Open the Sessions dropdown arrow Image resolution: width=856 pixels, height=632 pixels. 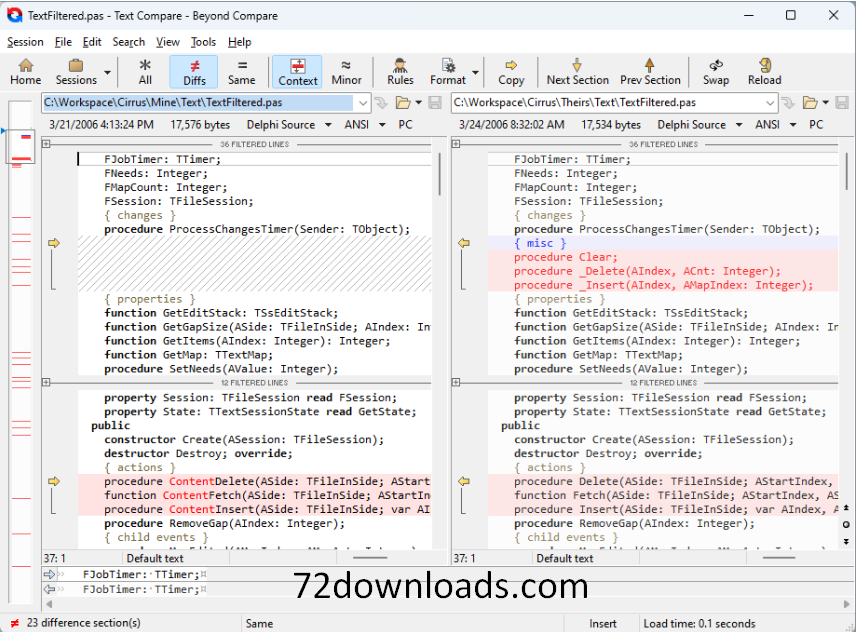(107, 73)
